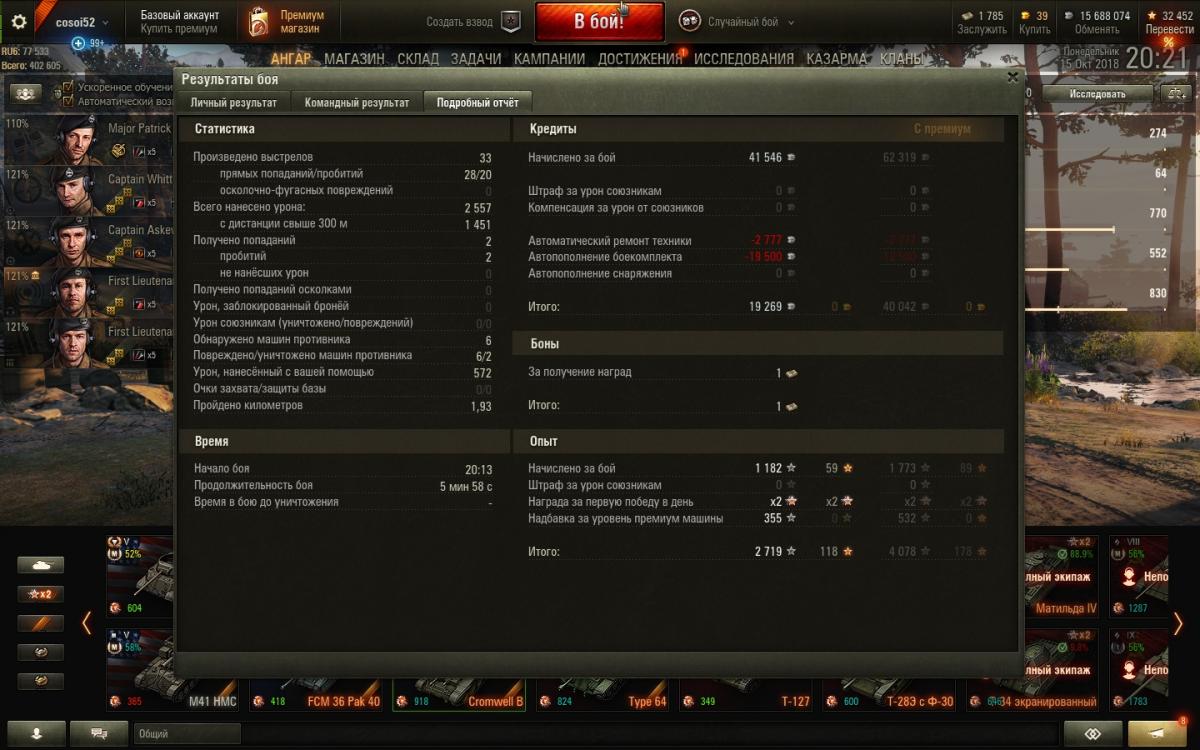Click the red В бой! button

[599, 22]
